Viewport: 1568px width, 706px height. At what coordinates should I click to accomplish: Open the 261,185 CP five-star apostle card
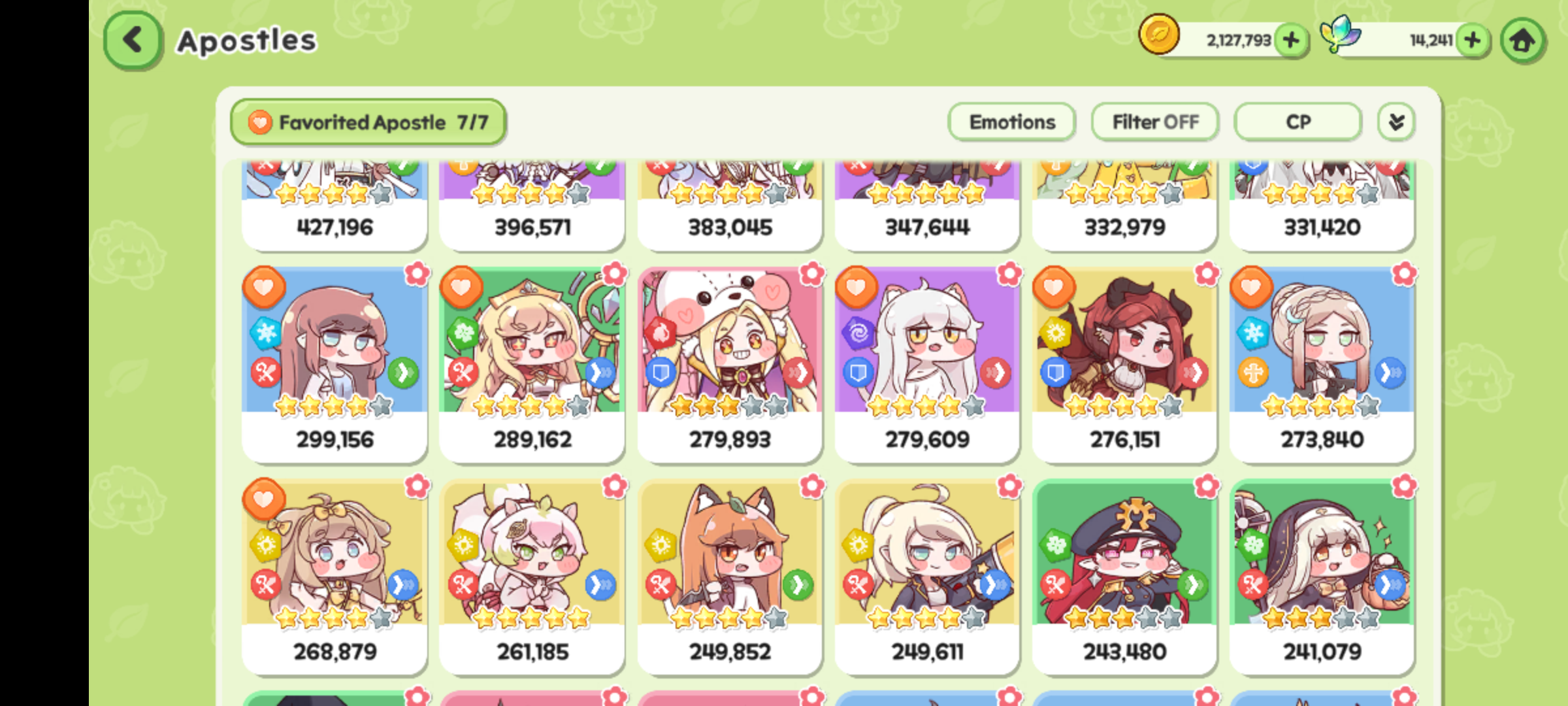click(532, 577)
